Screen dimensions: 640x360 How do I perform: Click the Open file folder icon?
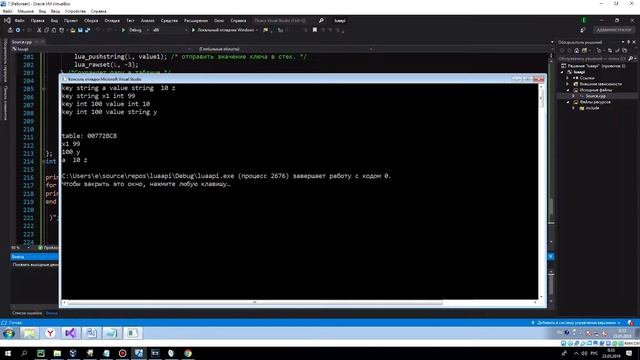point(73,30)
